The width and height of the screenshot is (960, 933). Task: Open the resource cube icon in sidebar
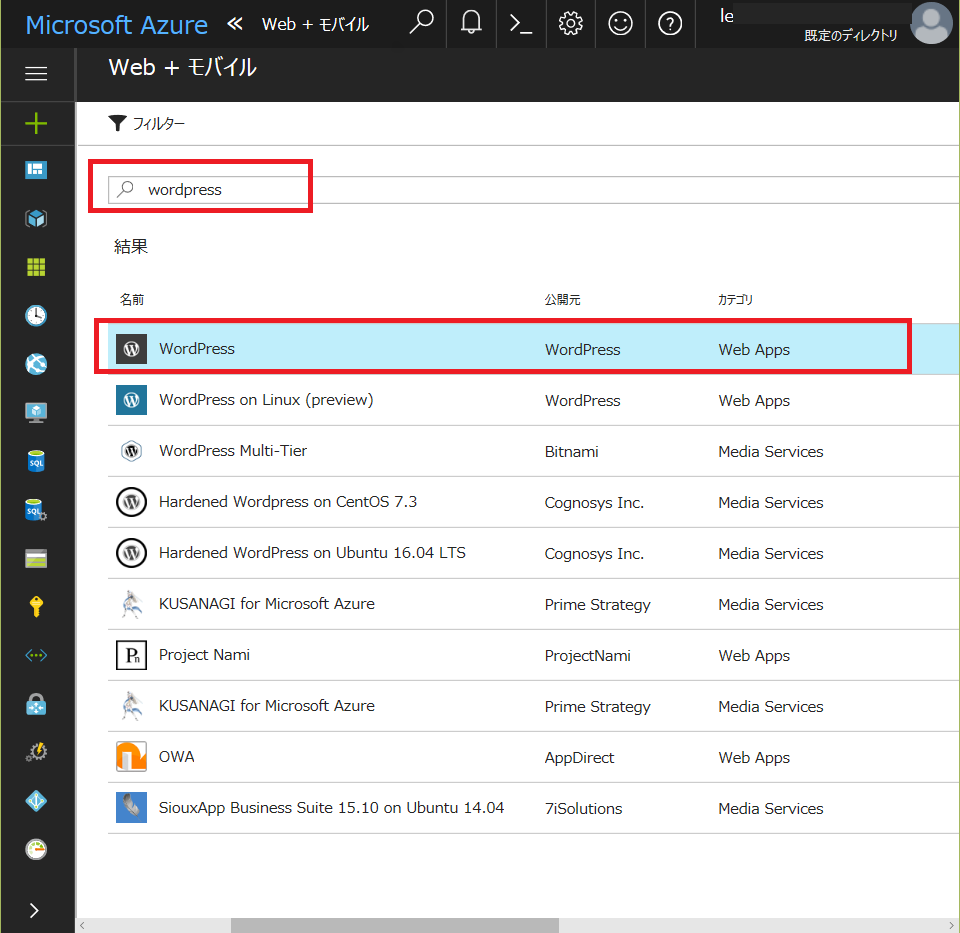tap(36, 219)
